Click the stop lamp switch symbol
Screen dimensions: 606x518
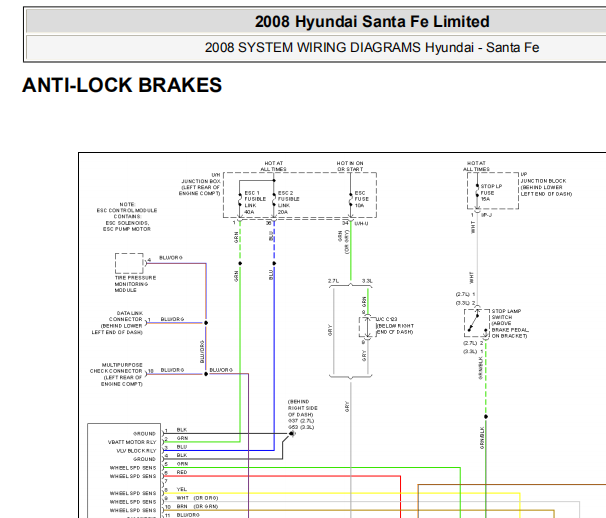click(x=477, y=323)
